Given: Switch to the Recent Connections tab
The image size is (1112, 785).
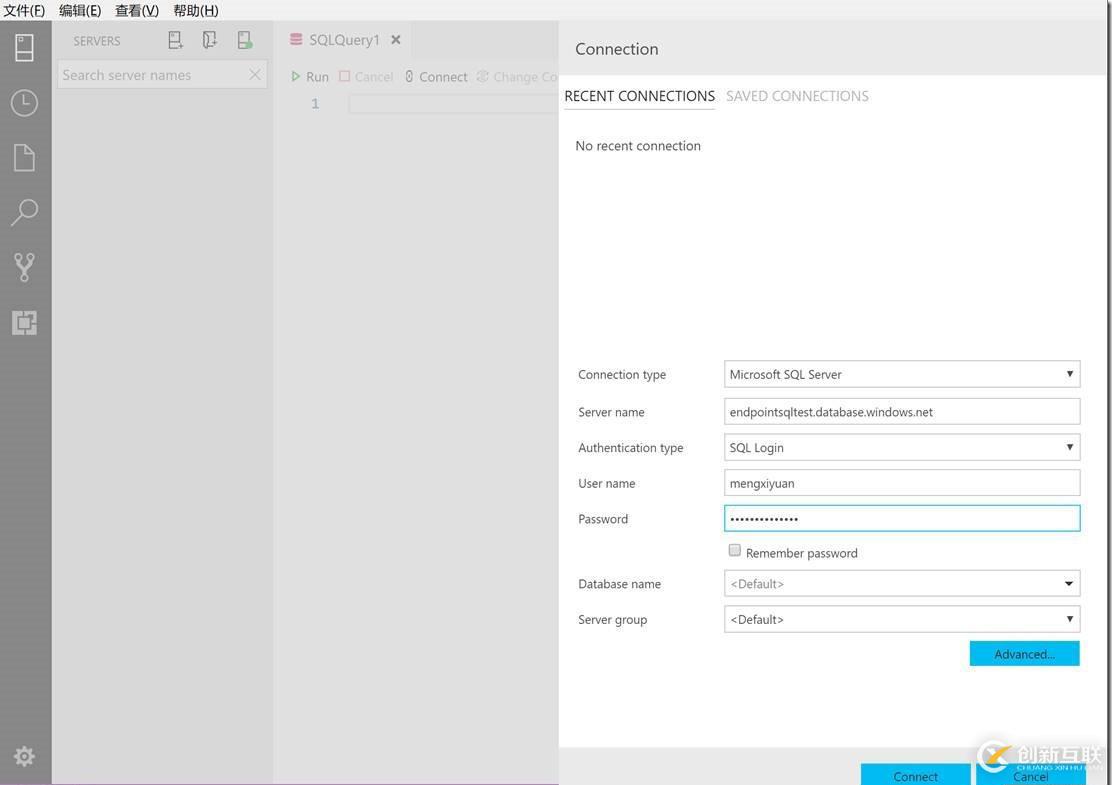Looking at the screenshot, I should (x=639, y=96).
